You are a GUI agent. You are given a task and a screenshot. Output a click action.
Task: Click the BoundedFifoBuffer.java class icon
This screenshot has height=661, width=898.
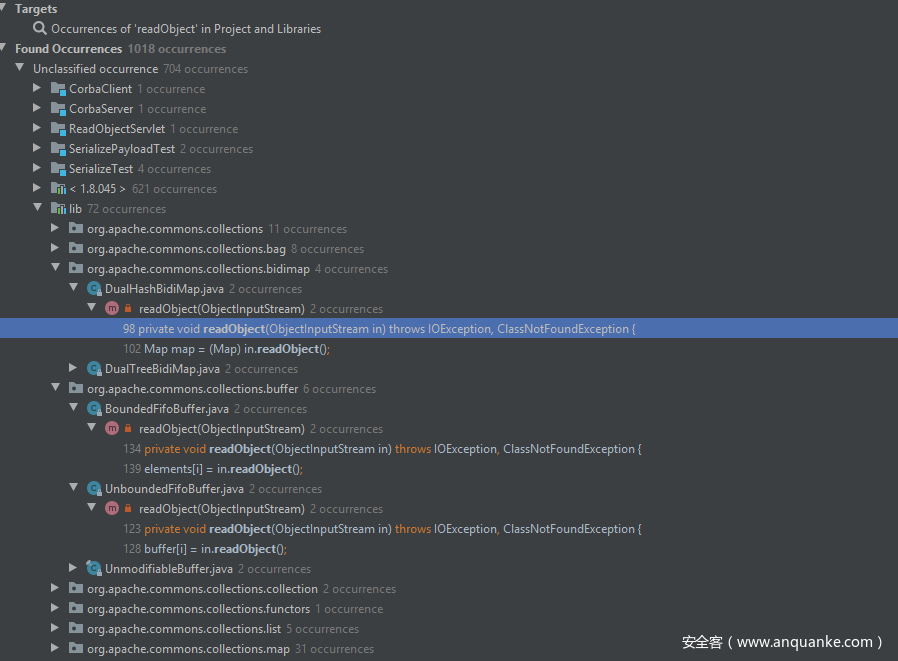point(95,409)
